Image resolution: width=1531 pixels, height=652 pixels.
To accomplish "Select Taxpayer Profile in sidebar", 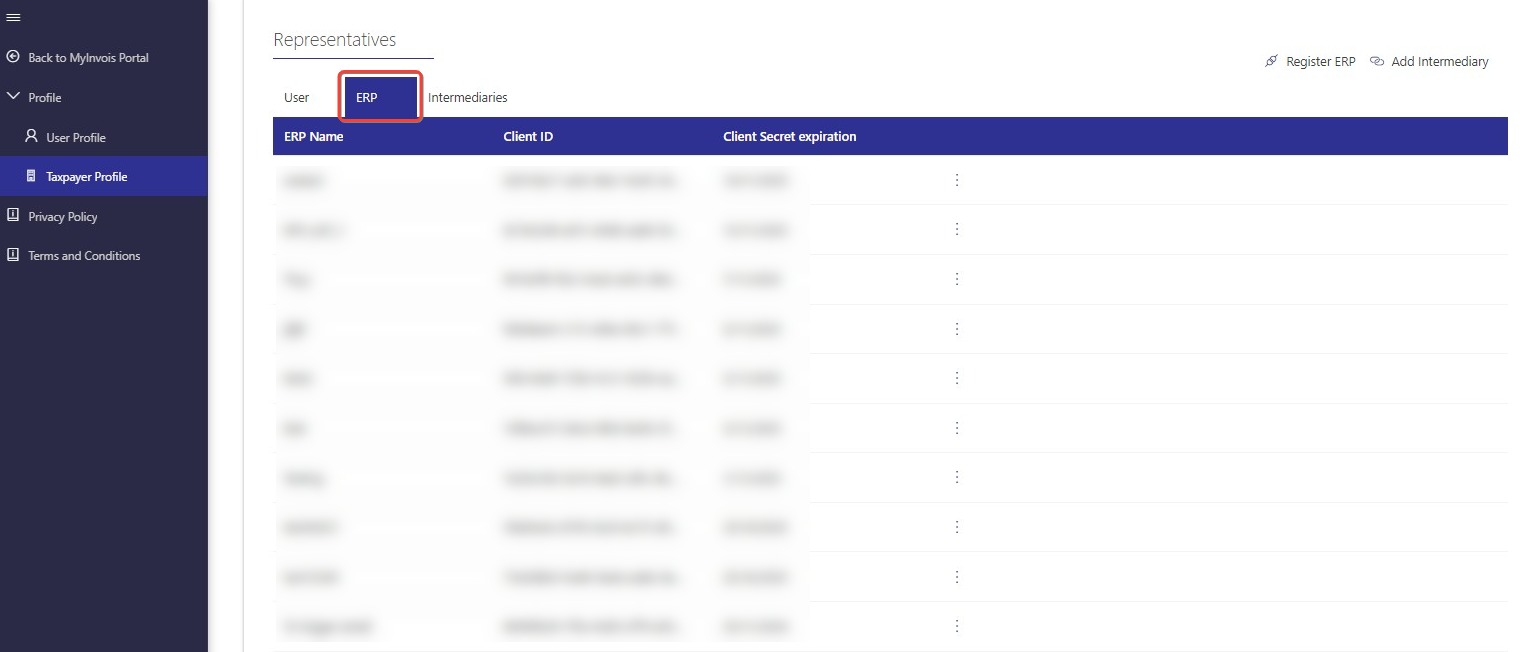I will pyautogui.click(x=86, y=177).
